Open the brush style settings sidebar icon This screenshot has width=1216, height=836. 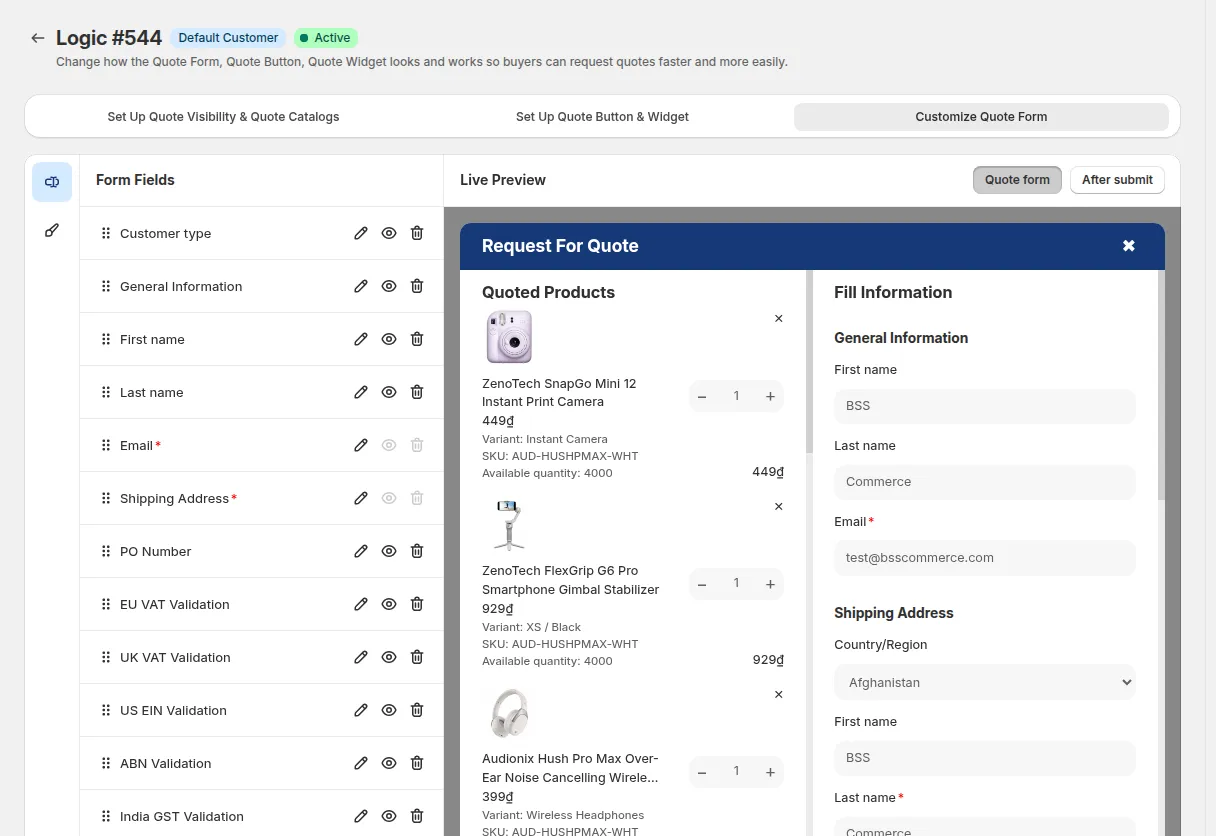(x=52, y=230)
